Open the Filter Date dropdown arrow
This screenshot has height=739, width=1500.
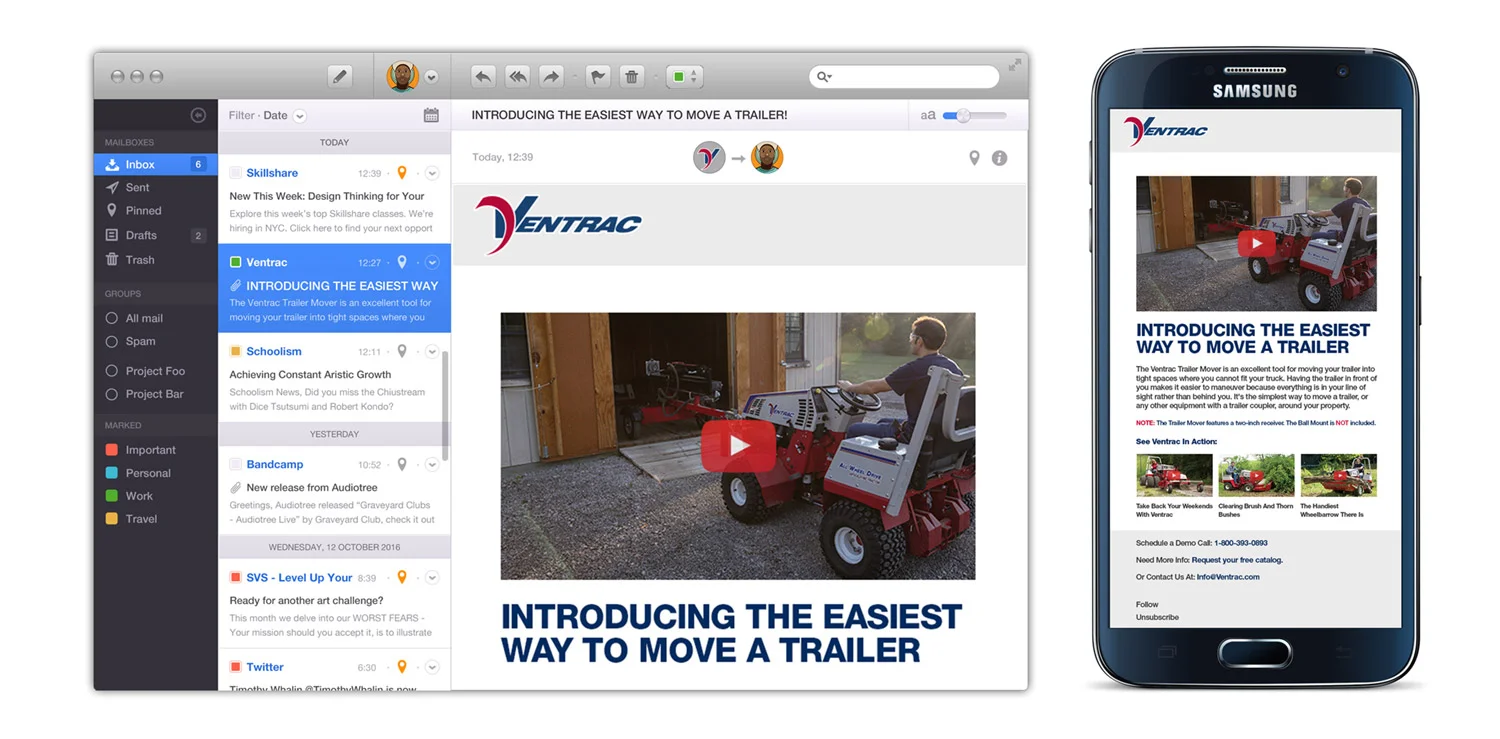point(300,116)
